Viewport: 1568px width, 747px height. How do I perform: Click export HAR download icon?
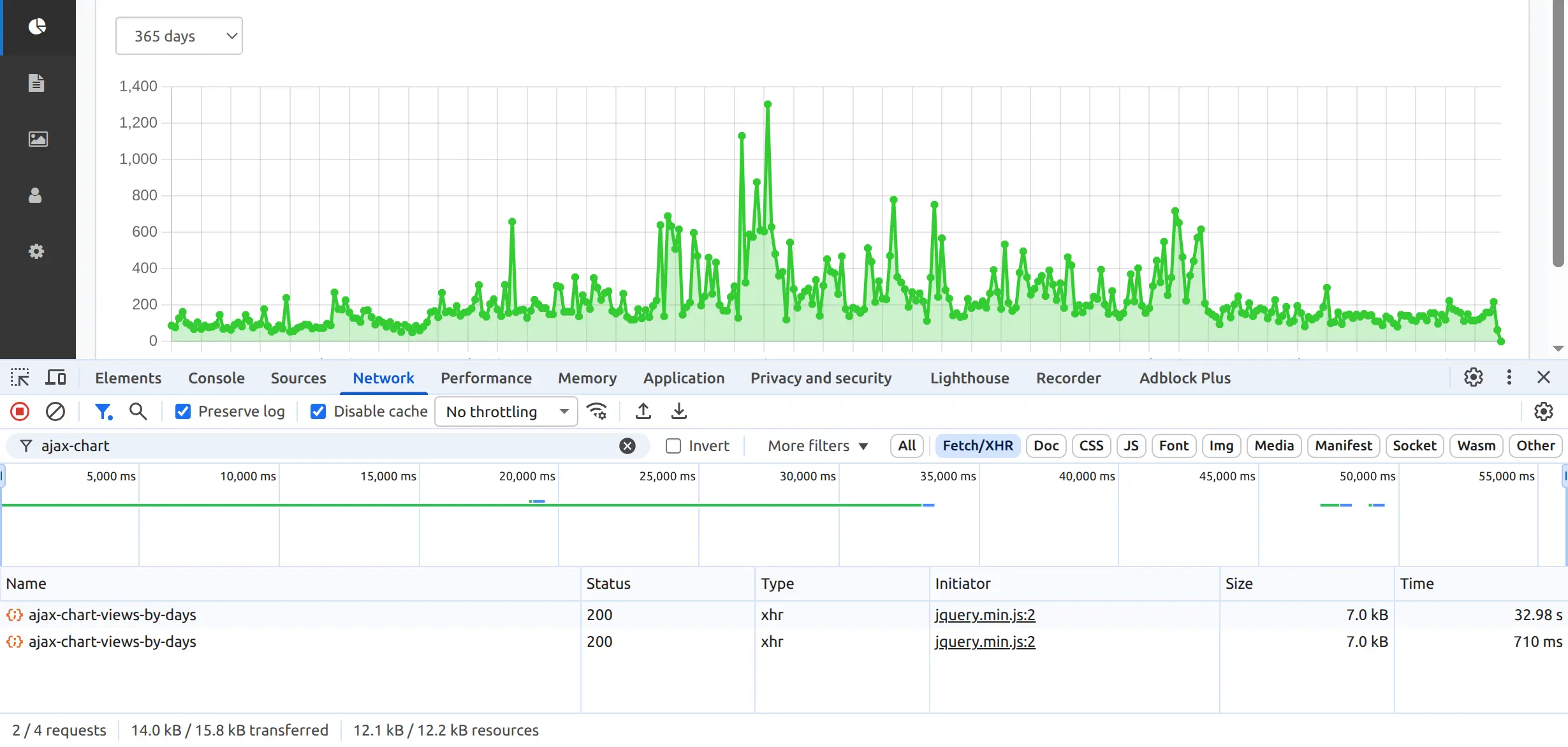pos(679,411)
